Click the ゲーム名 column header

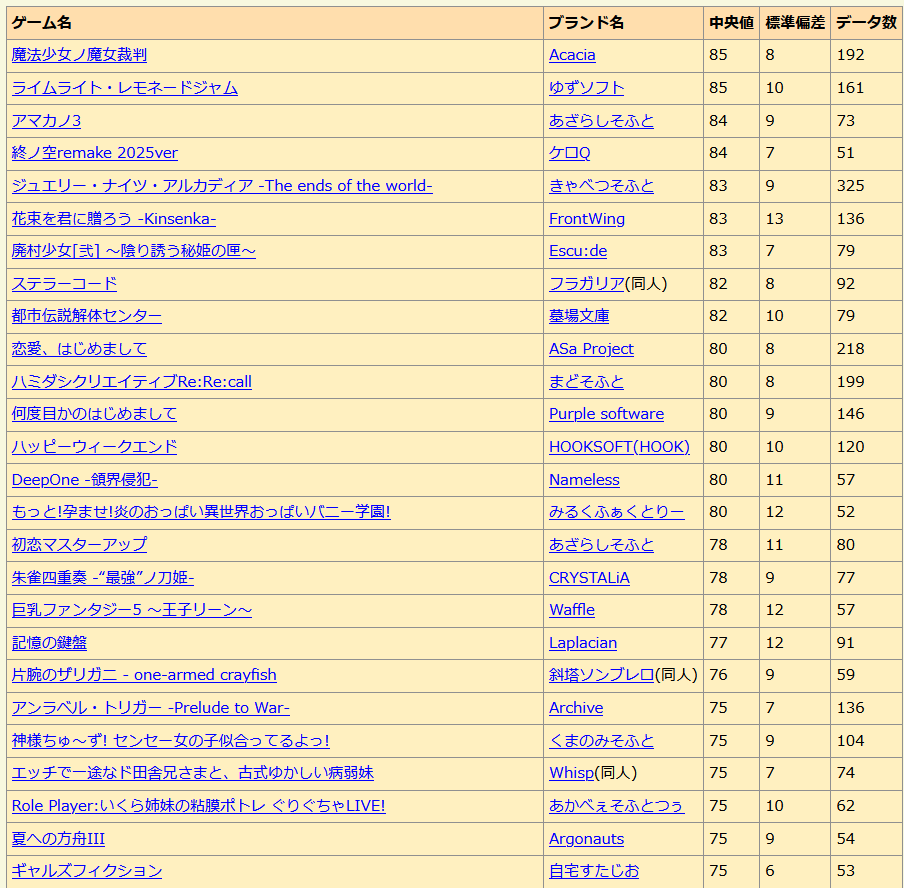pyautogui.click(x=274, y=23)
